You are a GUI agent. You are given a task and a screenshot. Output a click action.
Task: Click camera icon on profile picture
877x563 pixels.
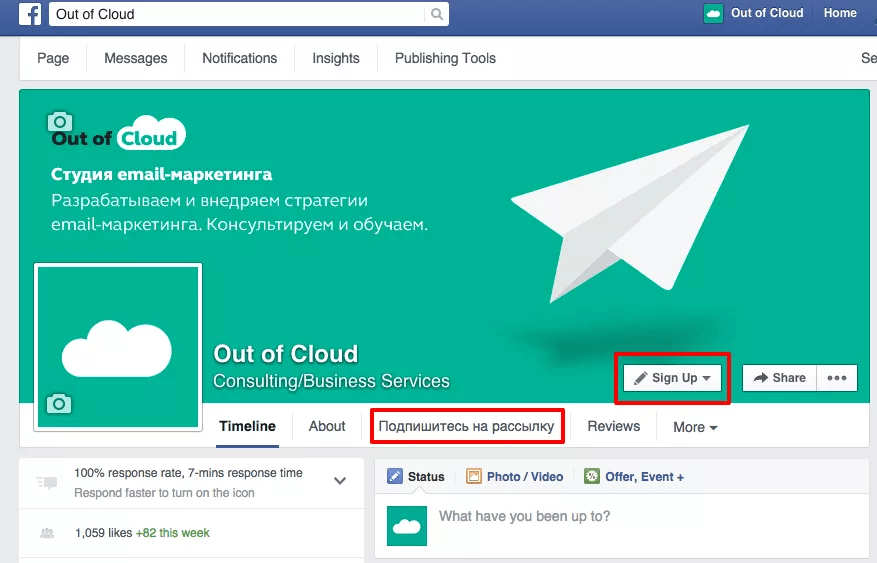[59, 403]
